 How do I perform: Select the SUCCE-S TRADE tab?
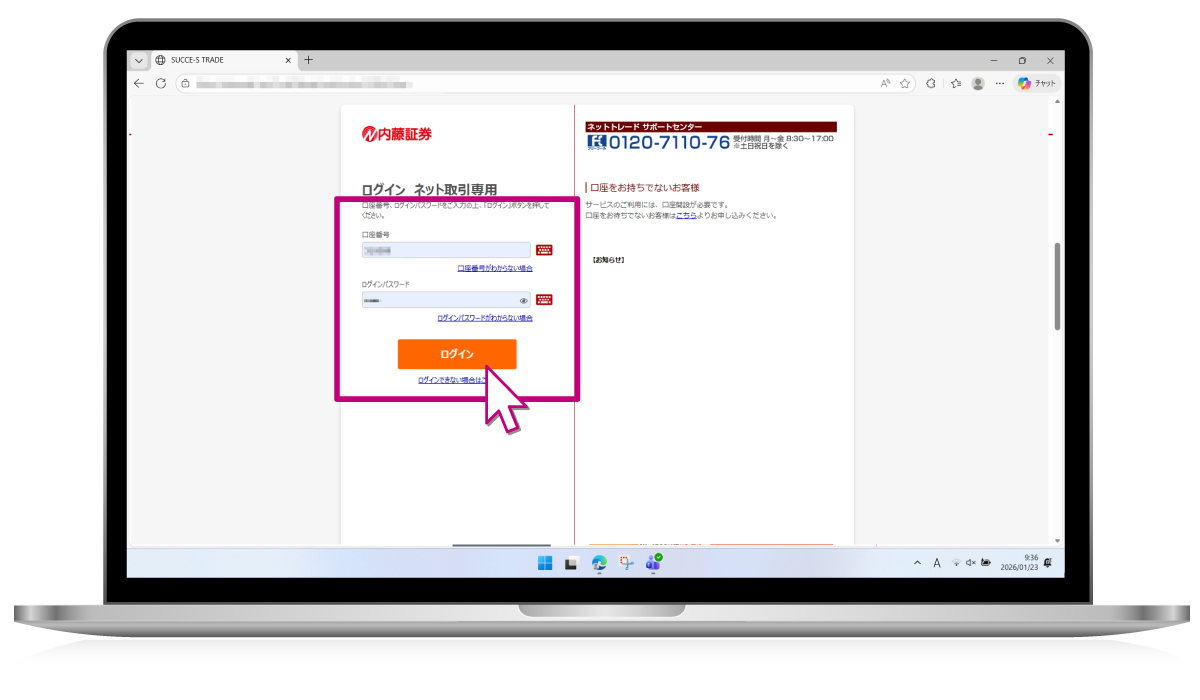[215, 60]
